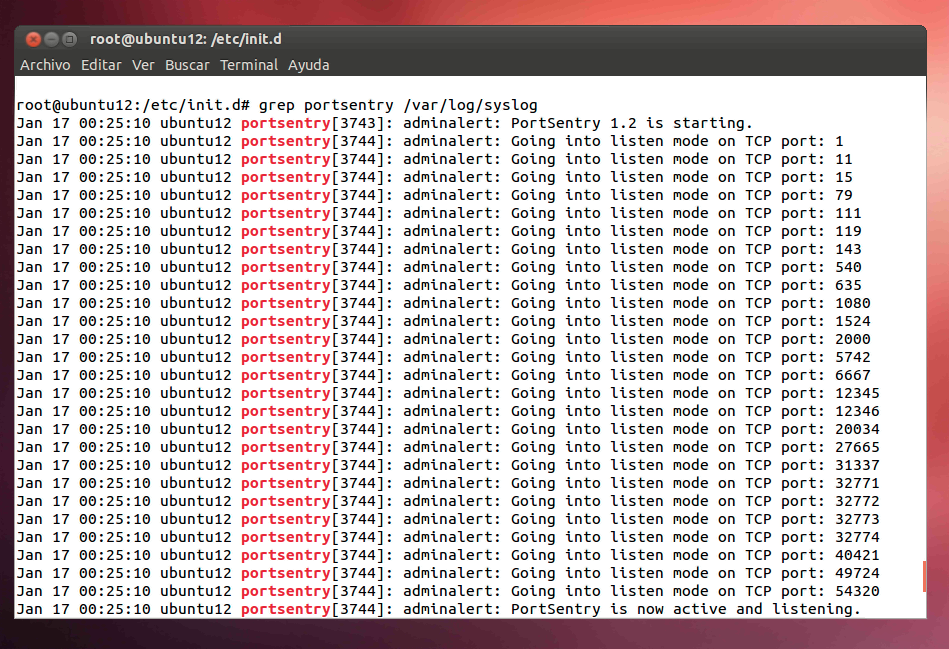This screenshot has width=949, height=649.
Task: Open the Ayuda help menu
Action: pyautogui.click(x=309, y=65)
